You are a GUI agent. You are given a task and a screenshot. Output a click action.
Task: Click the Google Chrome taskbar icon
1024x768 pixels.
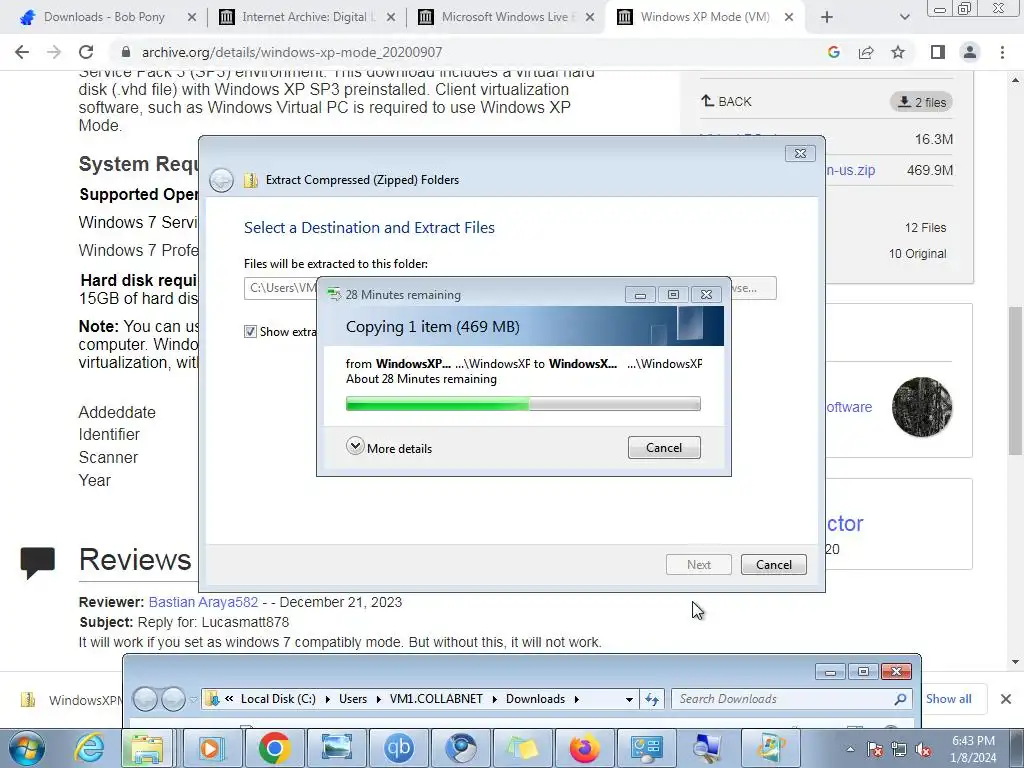[x=274, y=748]
